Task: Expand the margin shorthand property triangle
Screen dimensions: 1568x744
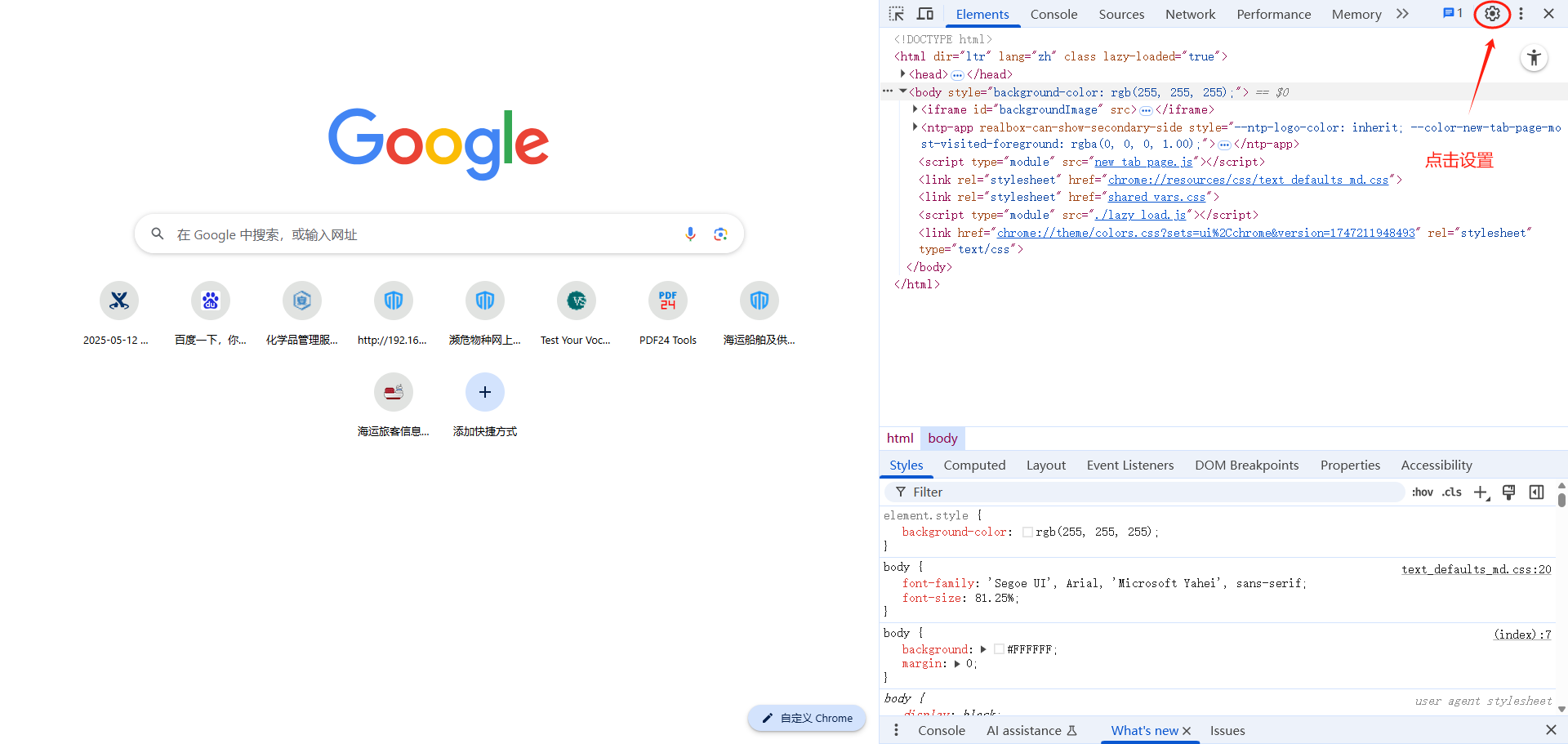Action: tap(957, 664)
